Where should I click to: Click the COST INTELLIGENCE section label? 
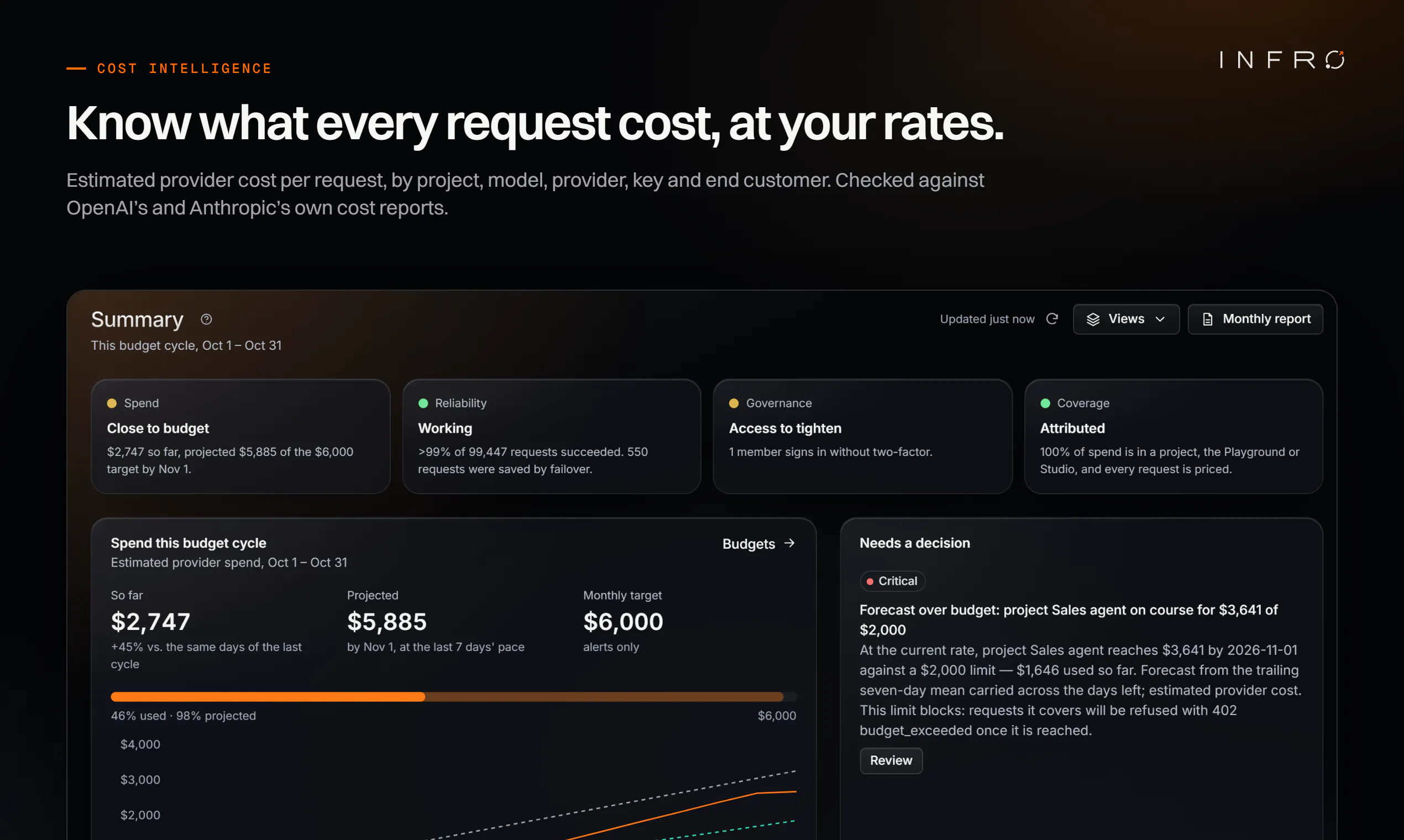click(184, 69)
